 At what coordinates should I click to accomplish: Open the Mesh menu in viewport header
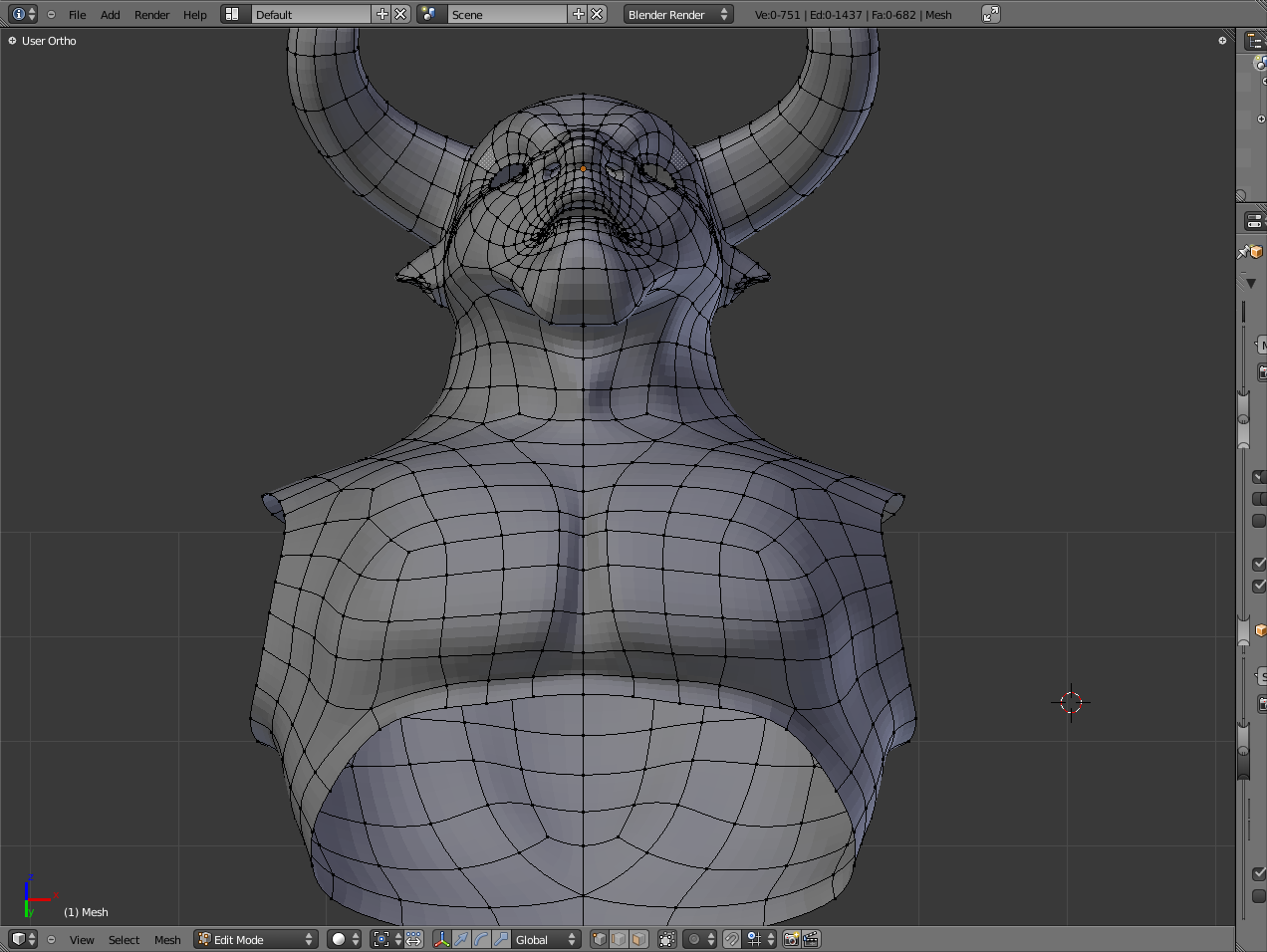click(167, 939)
